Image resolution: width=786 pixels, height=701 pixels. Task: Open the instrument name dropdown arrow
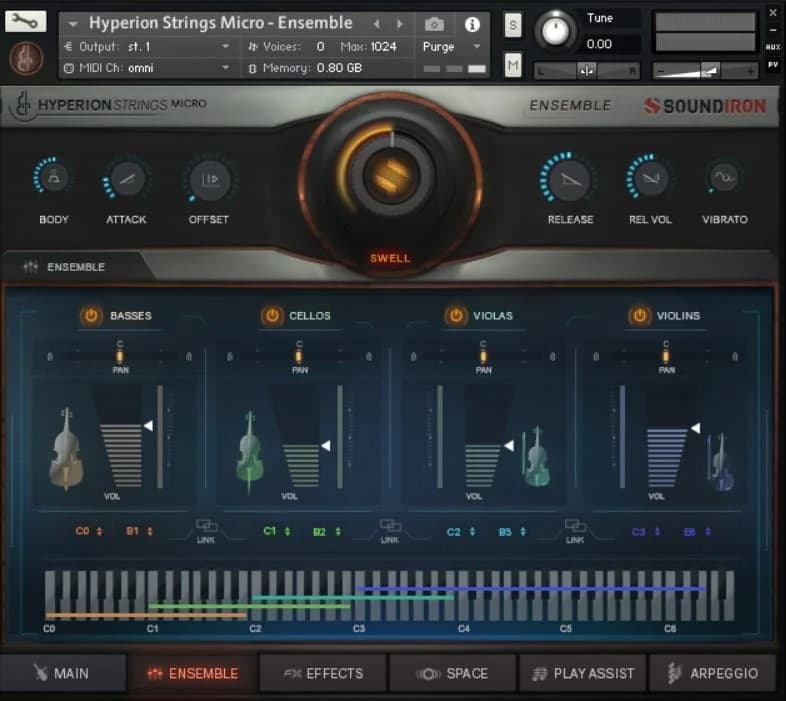pyautogui.click(x=73, y=24)
